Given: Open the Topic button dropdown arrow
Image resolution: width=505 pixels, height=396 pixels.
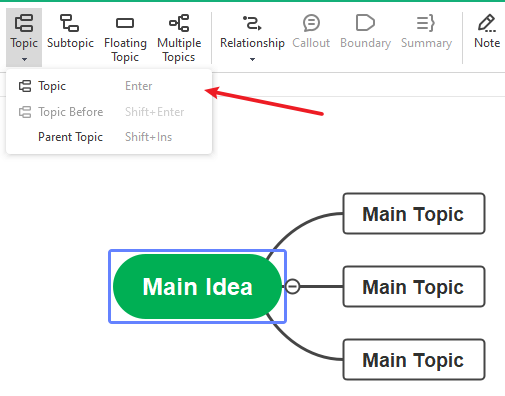Looking at the screenshot, I should click(24, 59).
